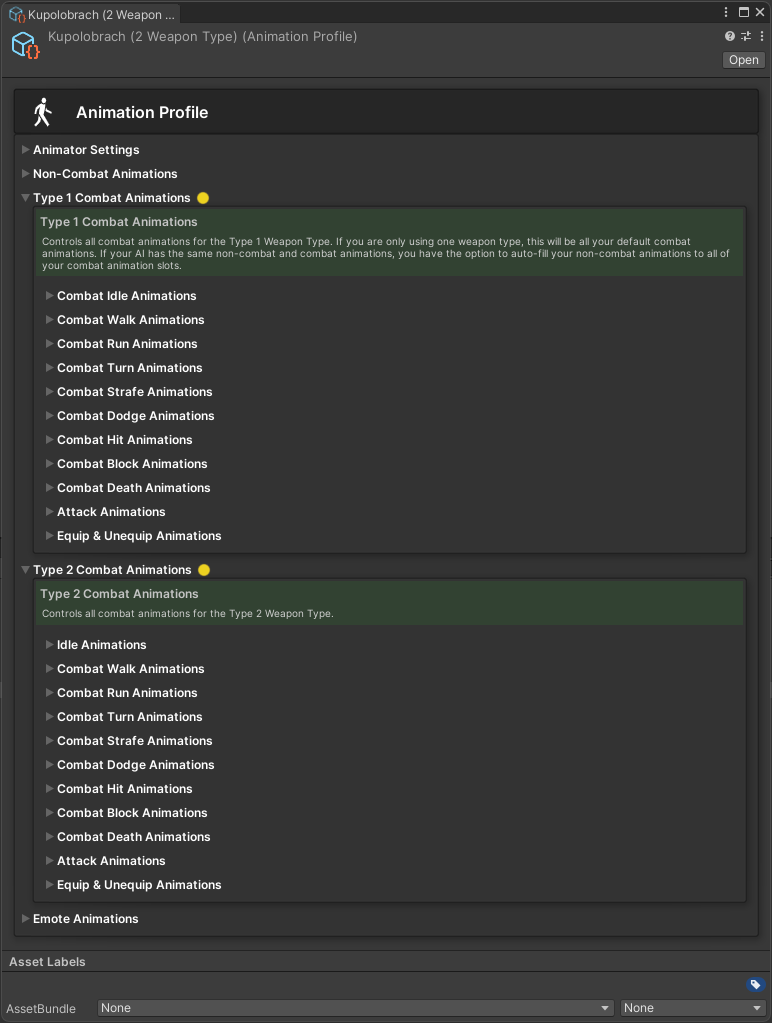Open the window tab options menu
The height and width of the screenshot is (1023, 772).
725,12
